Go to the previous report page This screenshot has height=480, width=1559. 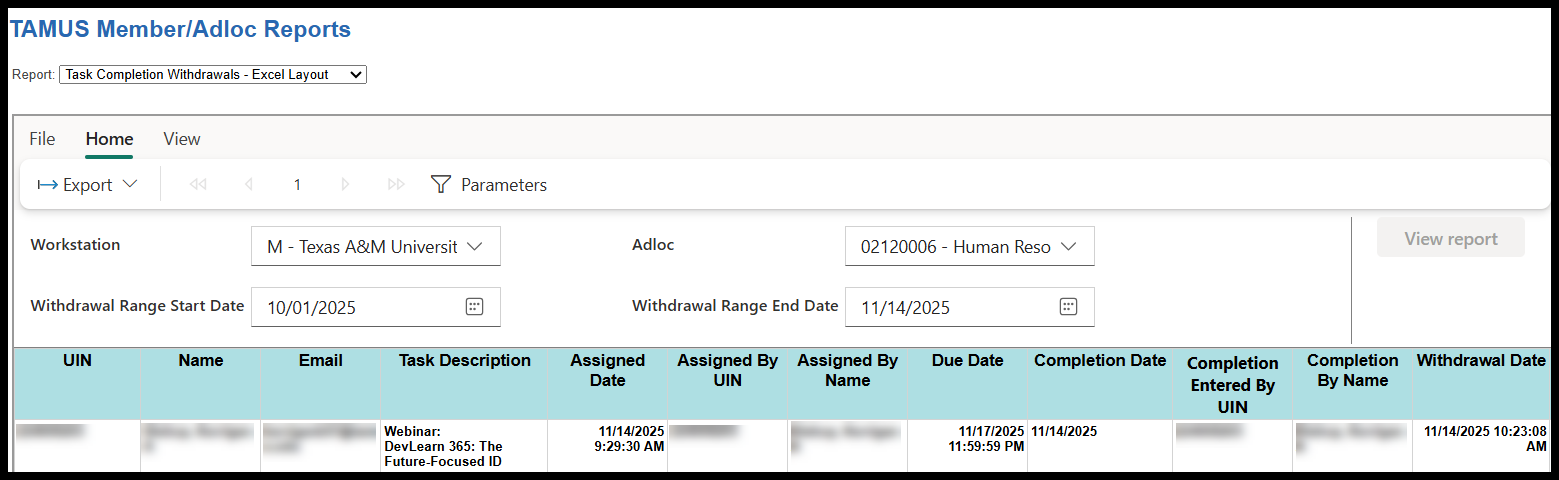click(x=248, y=185)
